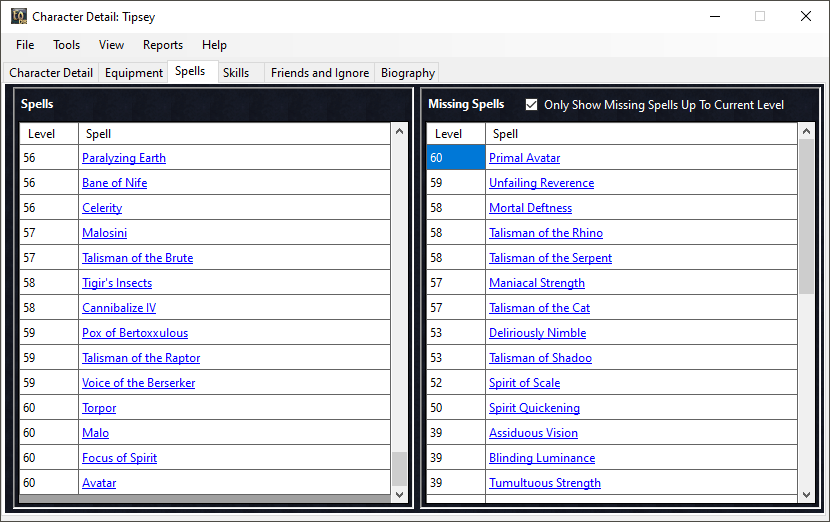The width and height of the screenshot is (830, 522).
Task: Click scroll down arrow in Missing Spells list
Action: click(x=807, y=495)
